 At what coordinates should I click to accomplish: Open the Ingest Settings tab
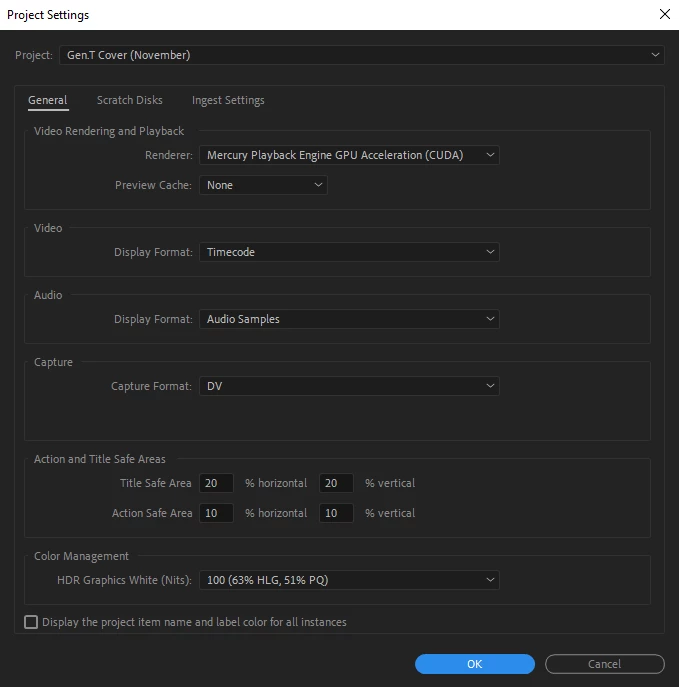click(228, 100)
